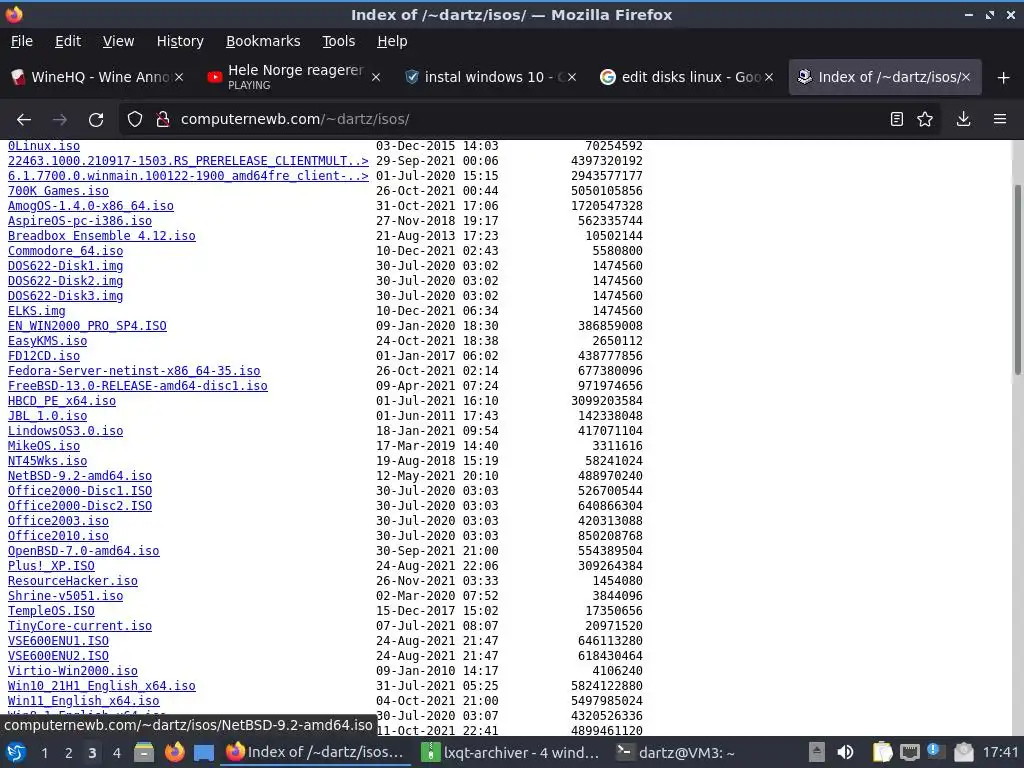Open the NetBSD-9.2-amd64.iso link
This screenshot has height=768, width=1024.
[80, 476]
